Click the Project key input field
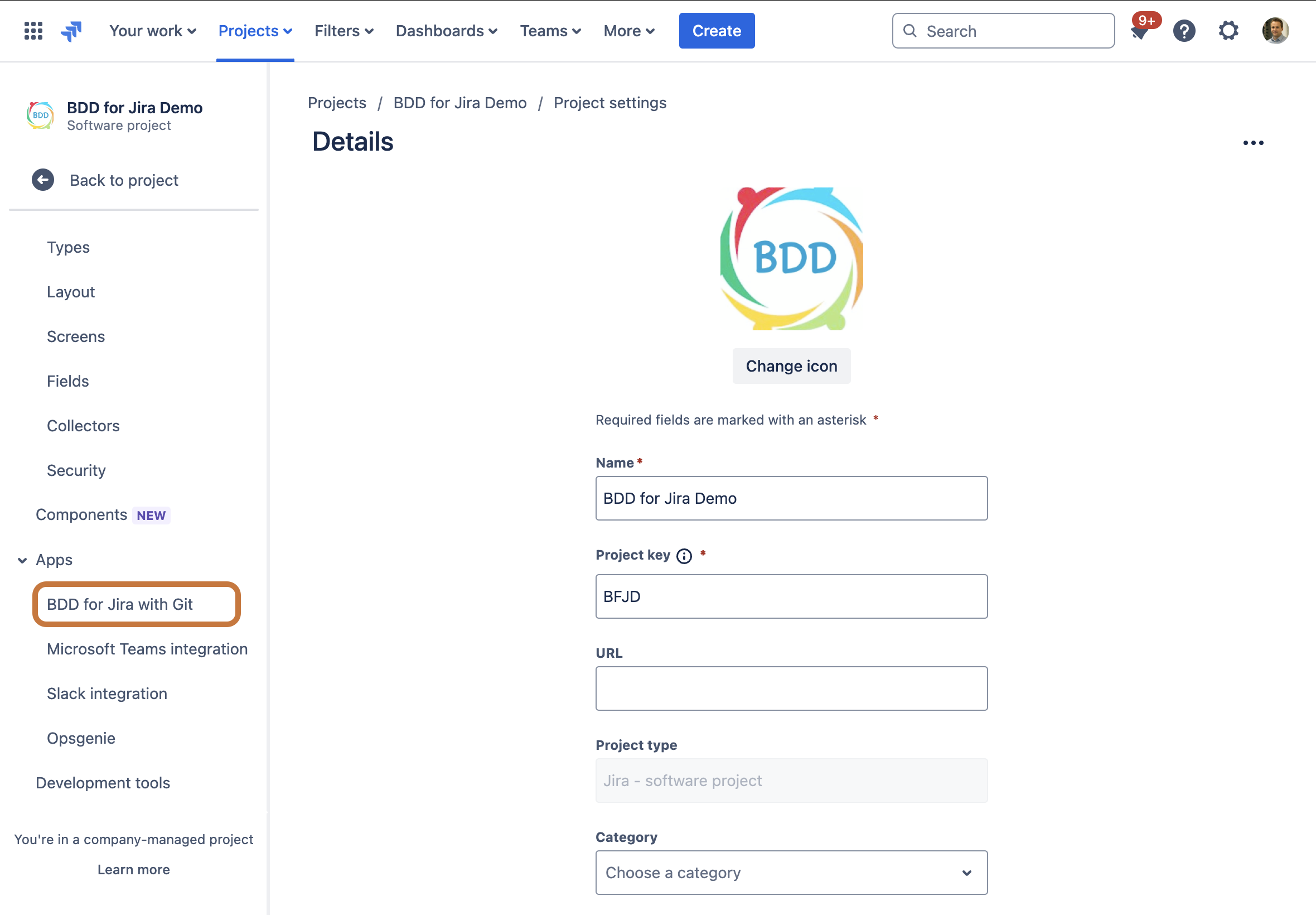This screenshot has height=915, width=1316. click(792, 596)
